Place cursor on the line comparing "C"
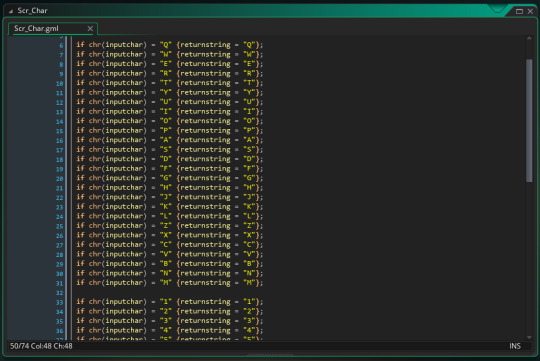The image size is (540, 361). [x=169, y=245]
